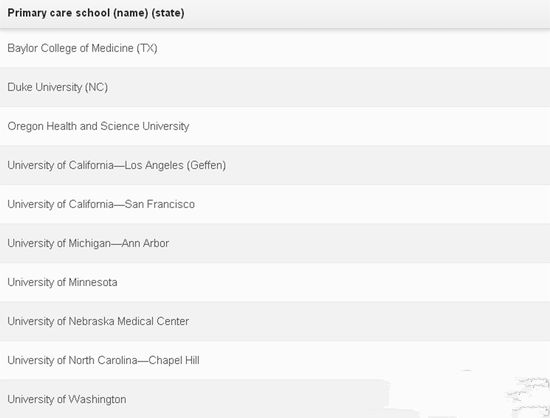Click the Primary care school column header

275,13
